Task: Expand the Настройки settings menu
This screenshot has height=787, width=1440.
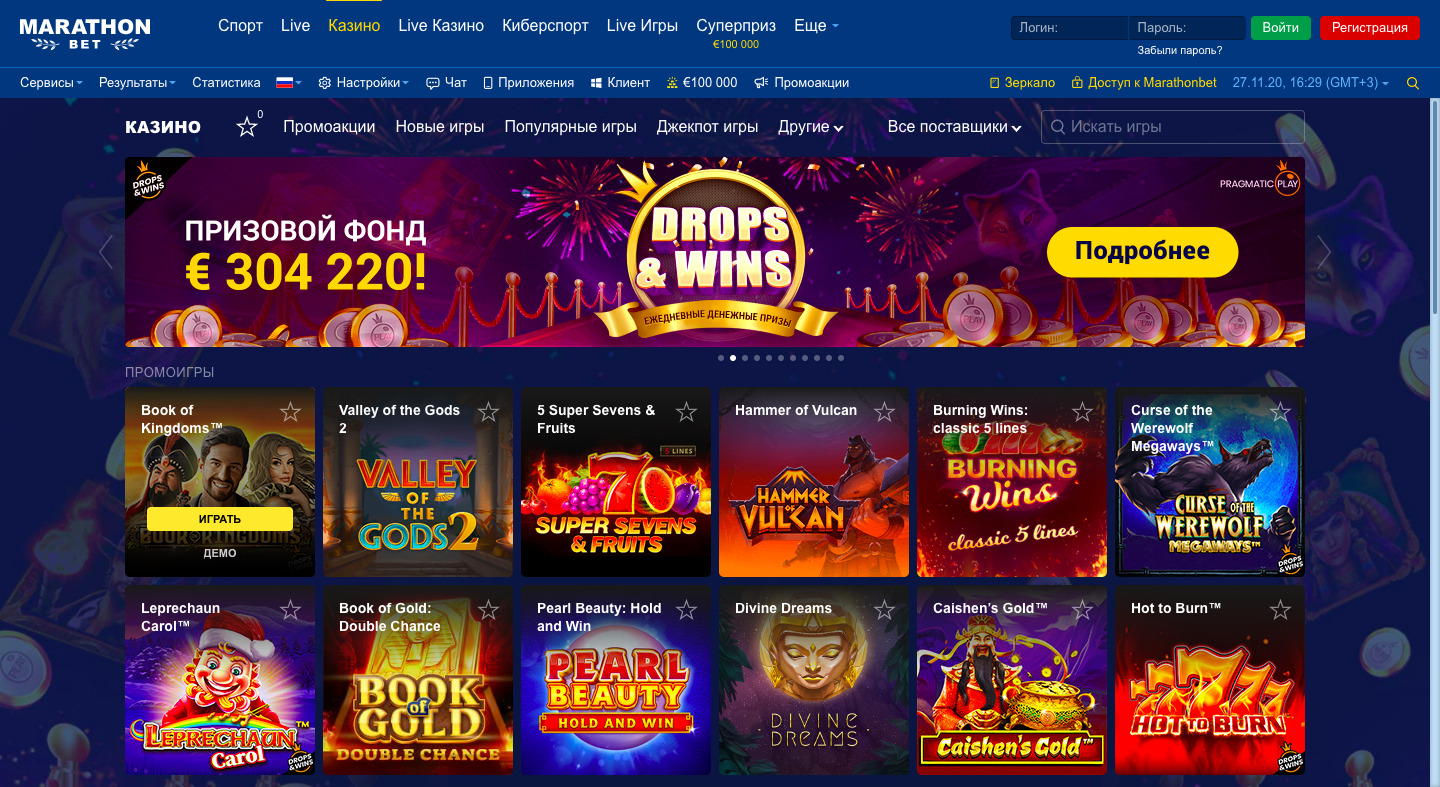Action: pyautogui.click(x=363, y=83)
